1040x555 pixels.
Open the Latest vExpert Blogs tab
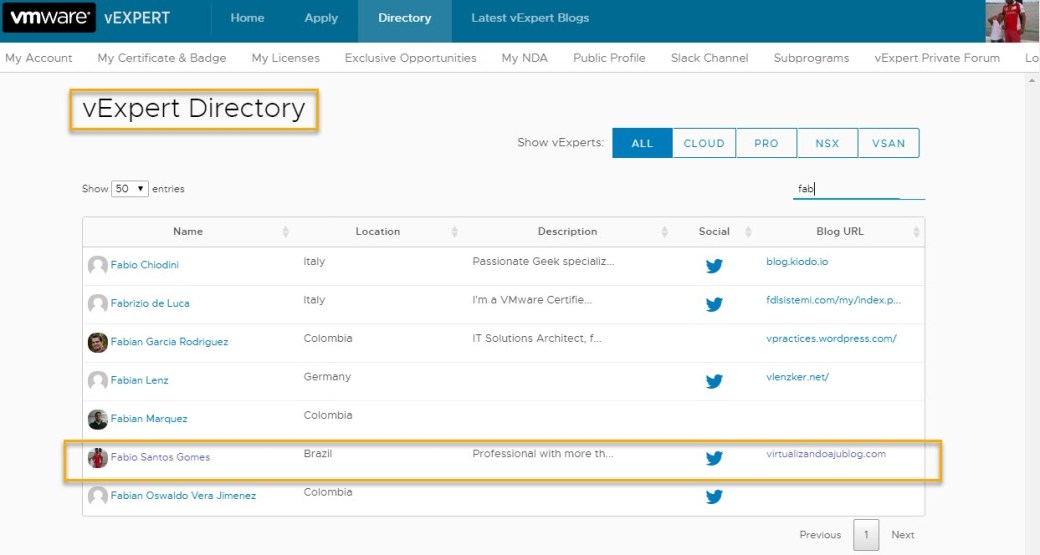click(530, 18)
